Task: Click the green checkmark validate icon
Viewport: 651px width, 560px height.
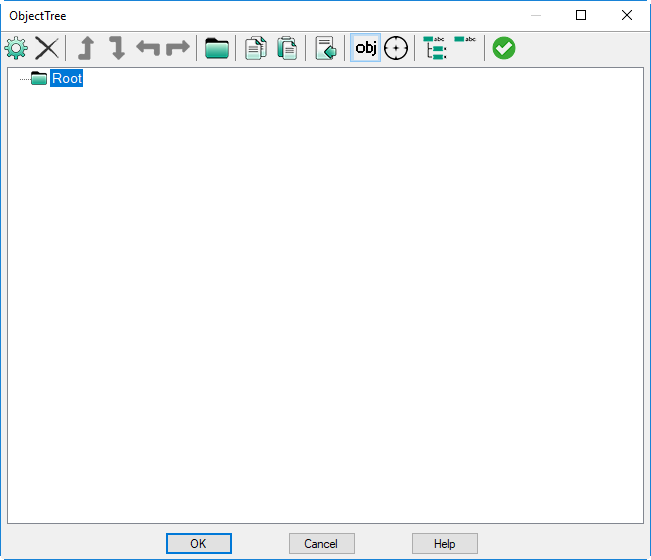Action: tap(504, 48)
